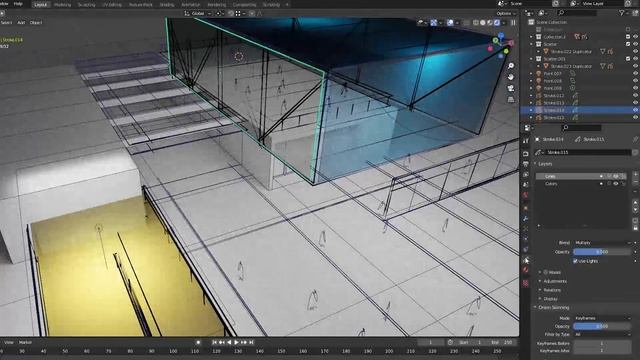Add new layer with plus button
The height and width of the screenshot is (360, 640).
[635, 174]
